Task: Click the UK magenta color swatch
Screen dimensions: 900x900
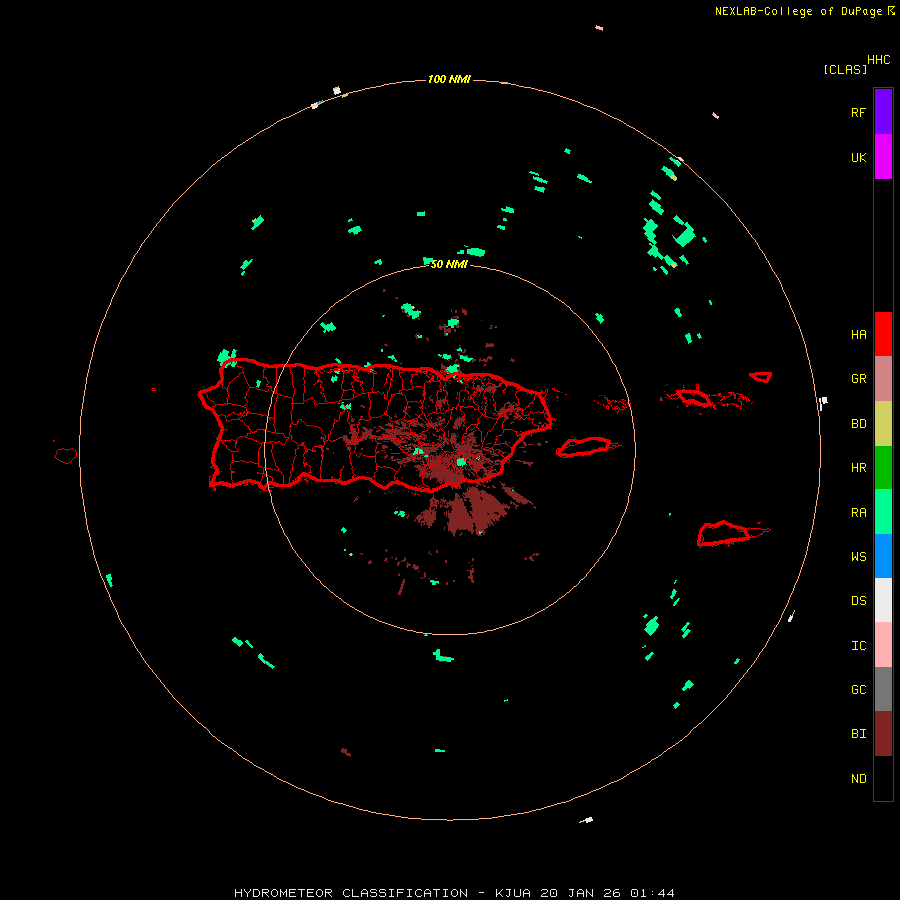Action: (x=883, y=157)
